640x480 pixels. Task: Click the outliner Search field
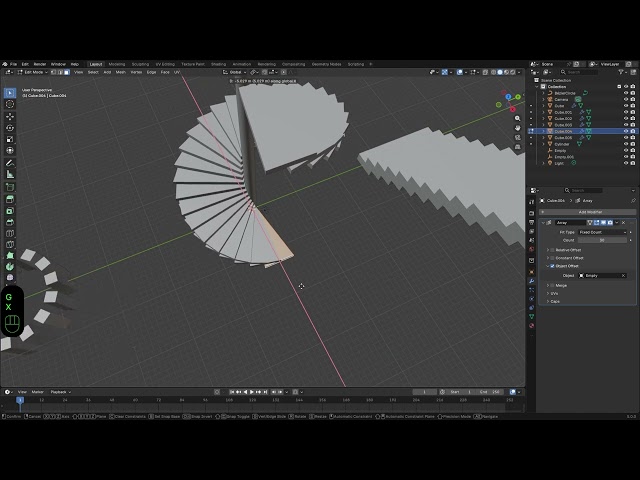click(x=580, y=72)
